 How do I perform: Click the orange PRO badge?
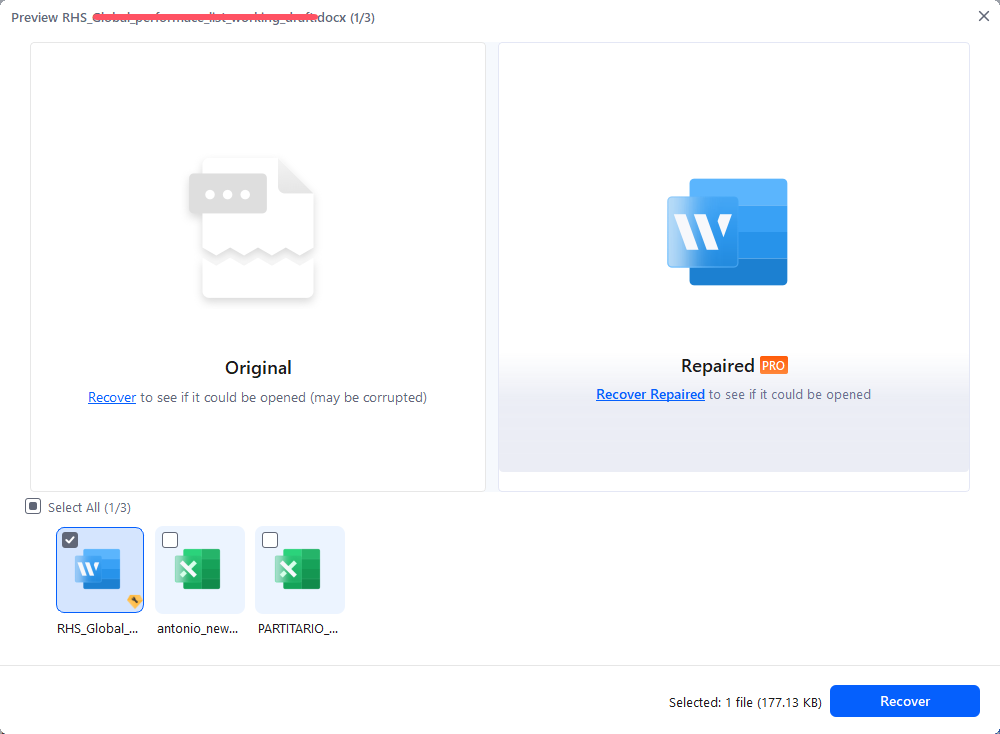[774, 365]
